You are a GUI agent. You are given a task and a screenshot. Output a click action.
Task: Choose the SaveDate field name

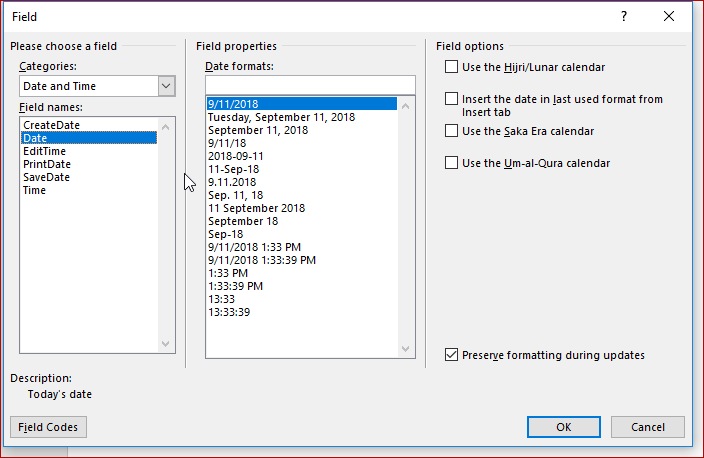46,177
